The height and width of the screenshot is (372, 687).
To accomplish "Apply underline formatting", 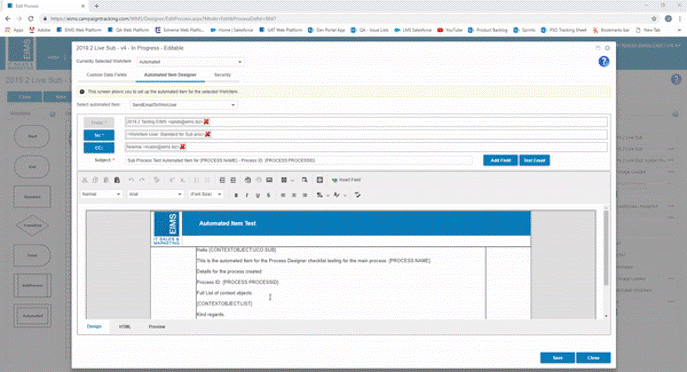I will pos(258,195).
